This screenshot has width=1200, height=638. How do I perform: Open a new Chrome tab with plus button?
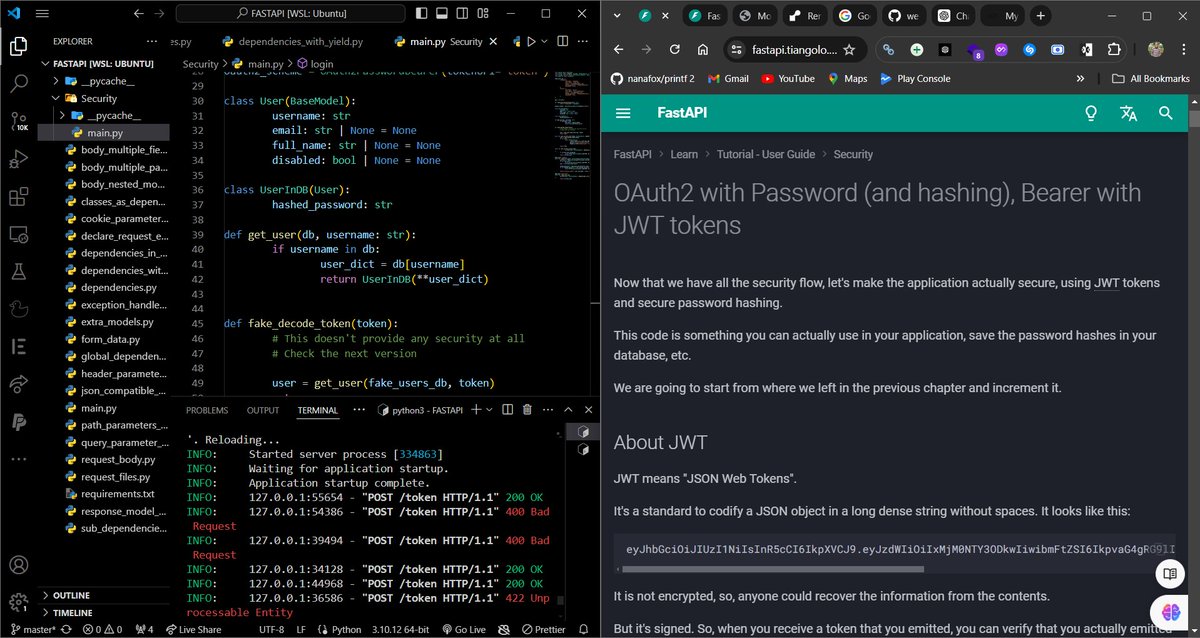(x=1041, y=16)
